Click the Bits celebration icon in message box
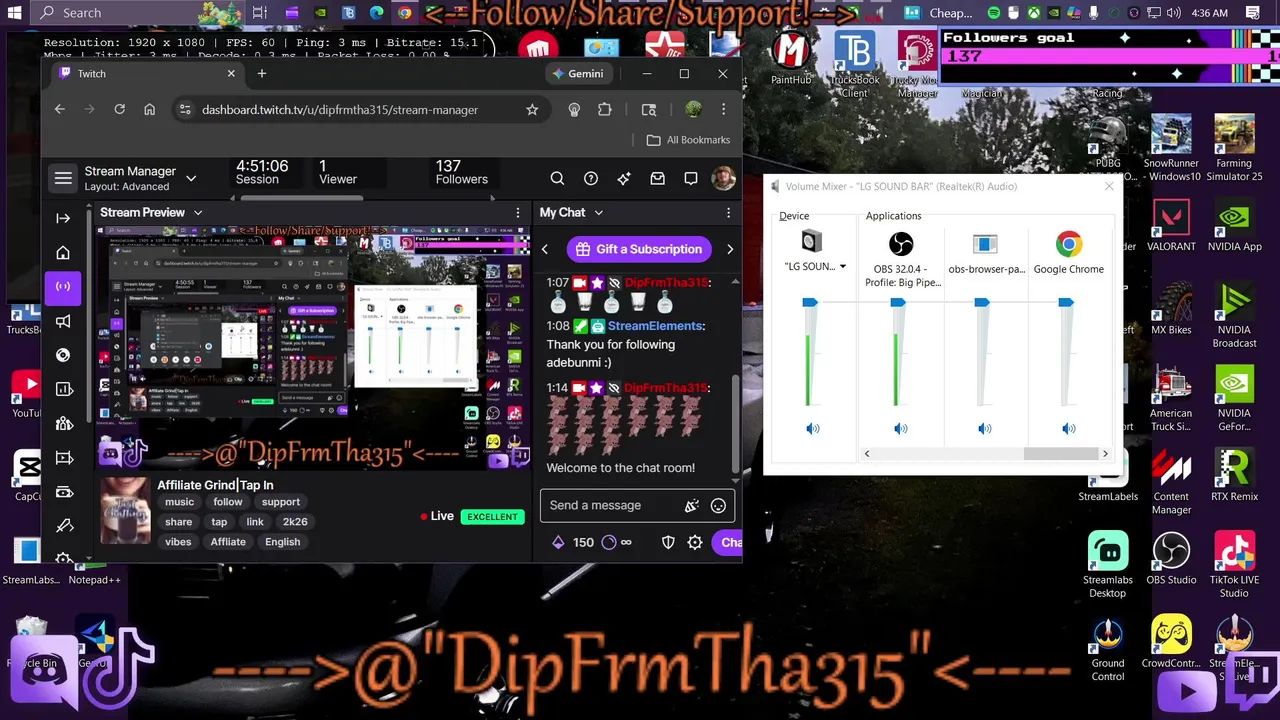This screenshot has height=720, width=1280. [691, 505]
